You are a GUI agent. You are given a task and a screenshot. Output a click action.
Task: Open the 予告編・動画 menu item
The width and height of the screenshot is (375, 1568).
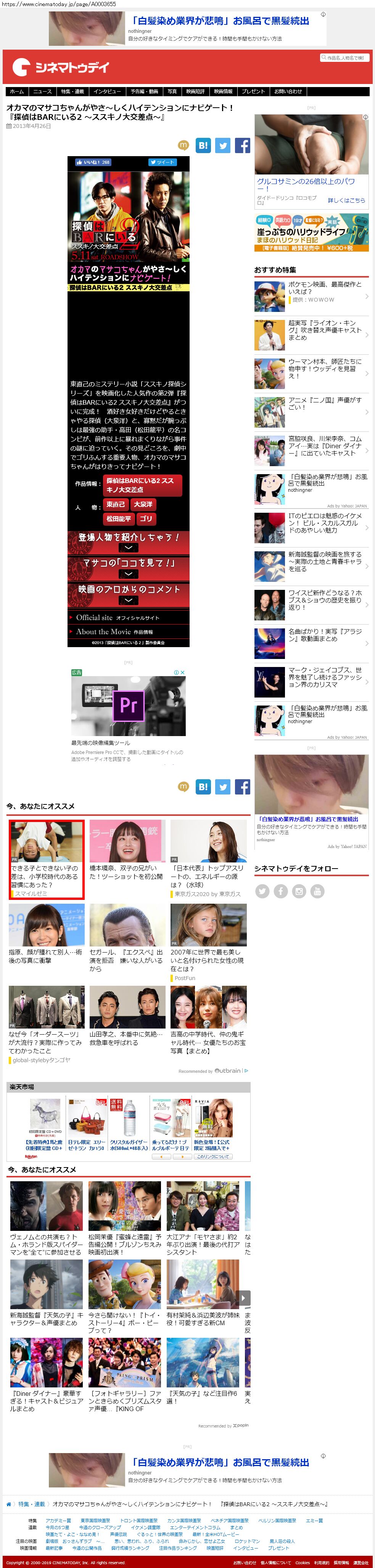pyautogui.click(x=144, y=91)
